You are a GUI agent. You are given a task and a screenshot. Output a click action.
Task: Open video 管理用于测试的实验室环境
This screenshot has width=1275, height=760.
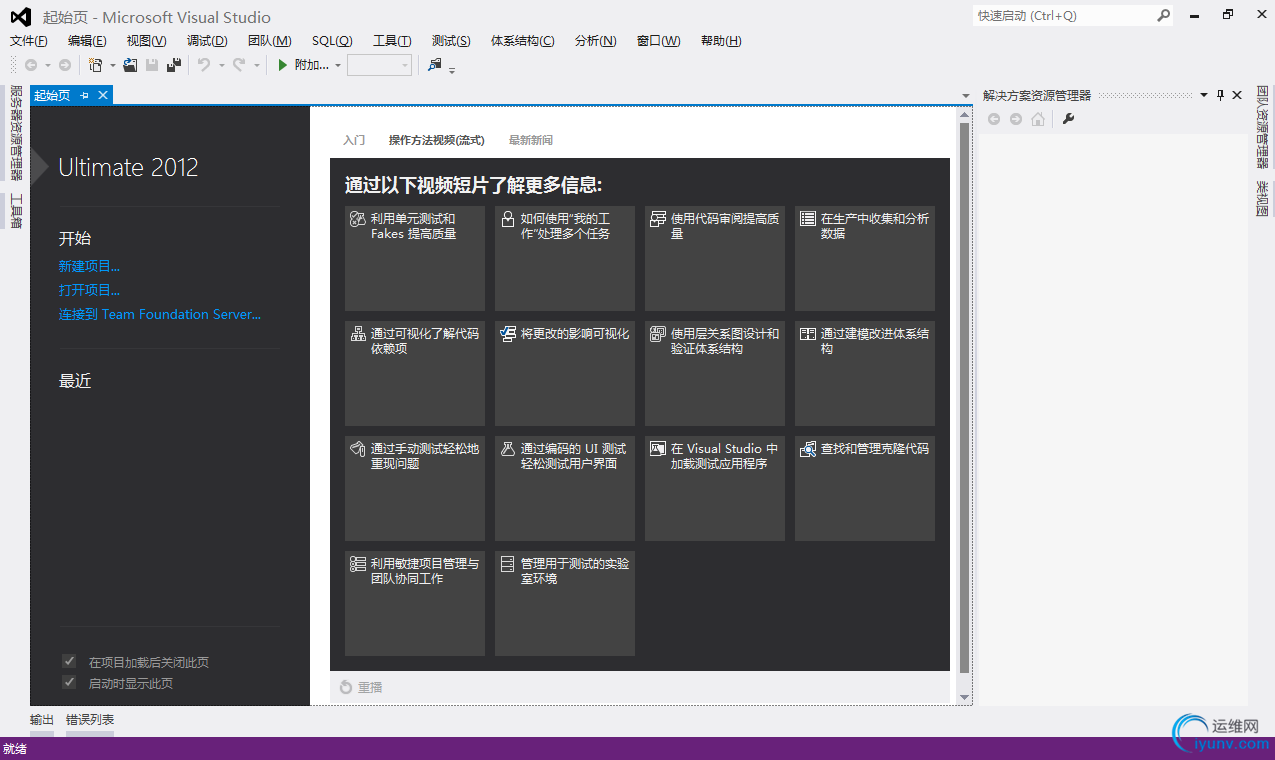tap(565, 603)
